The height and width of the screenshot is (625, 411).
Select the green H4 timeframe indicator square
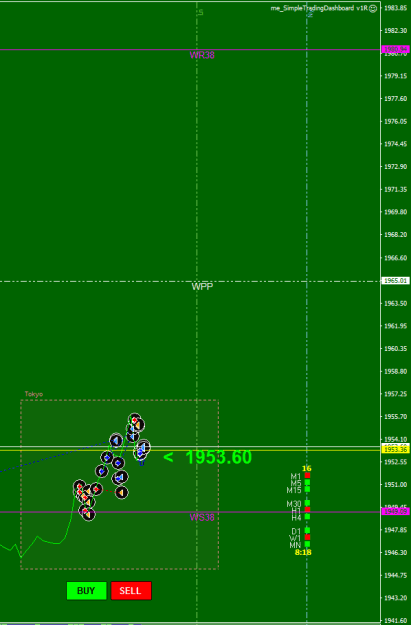[x=307, y=517]
